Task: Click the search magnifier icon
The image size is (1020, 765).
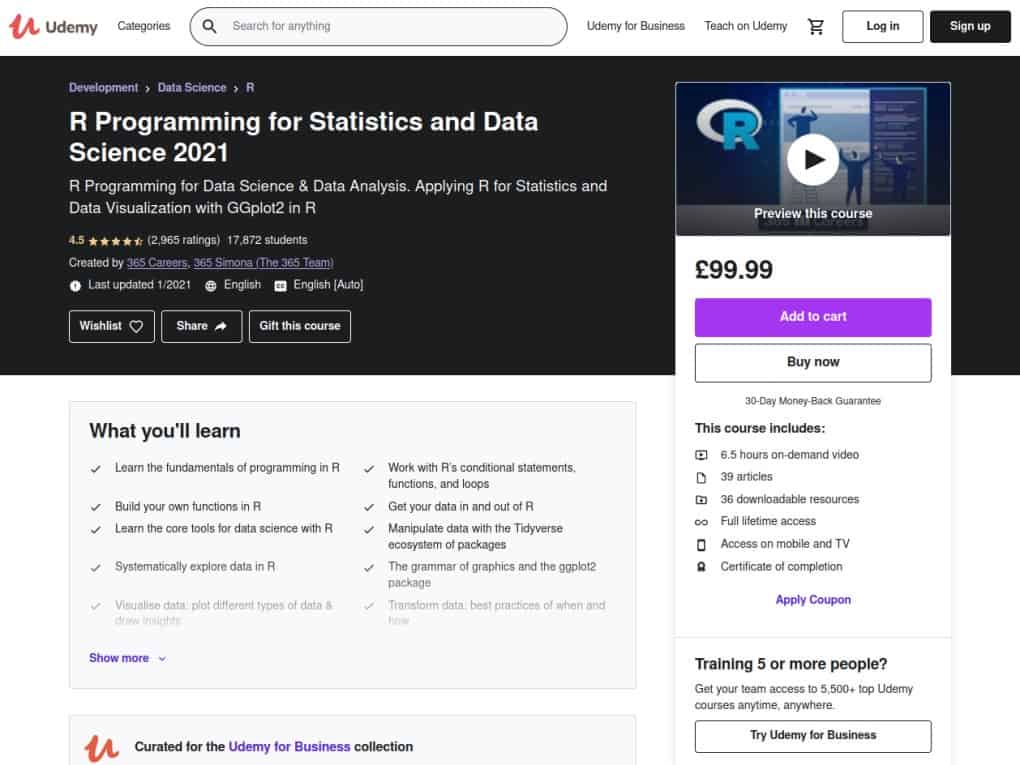Action: coord(209,26)
